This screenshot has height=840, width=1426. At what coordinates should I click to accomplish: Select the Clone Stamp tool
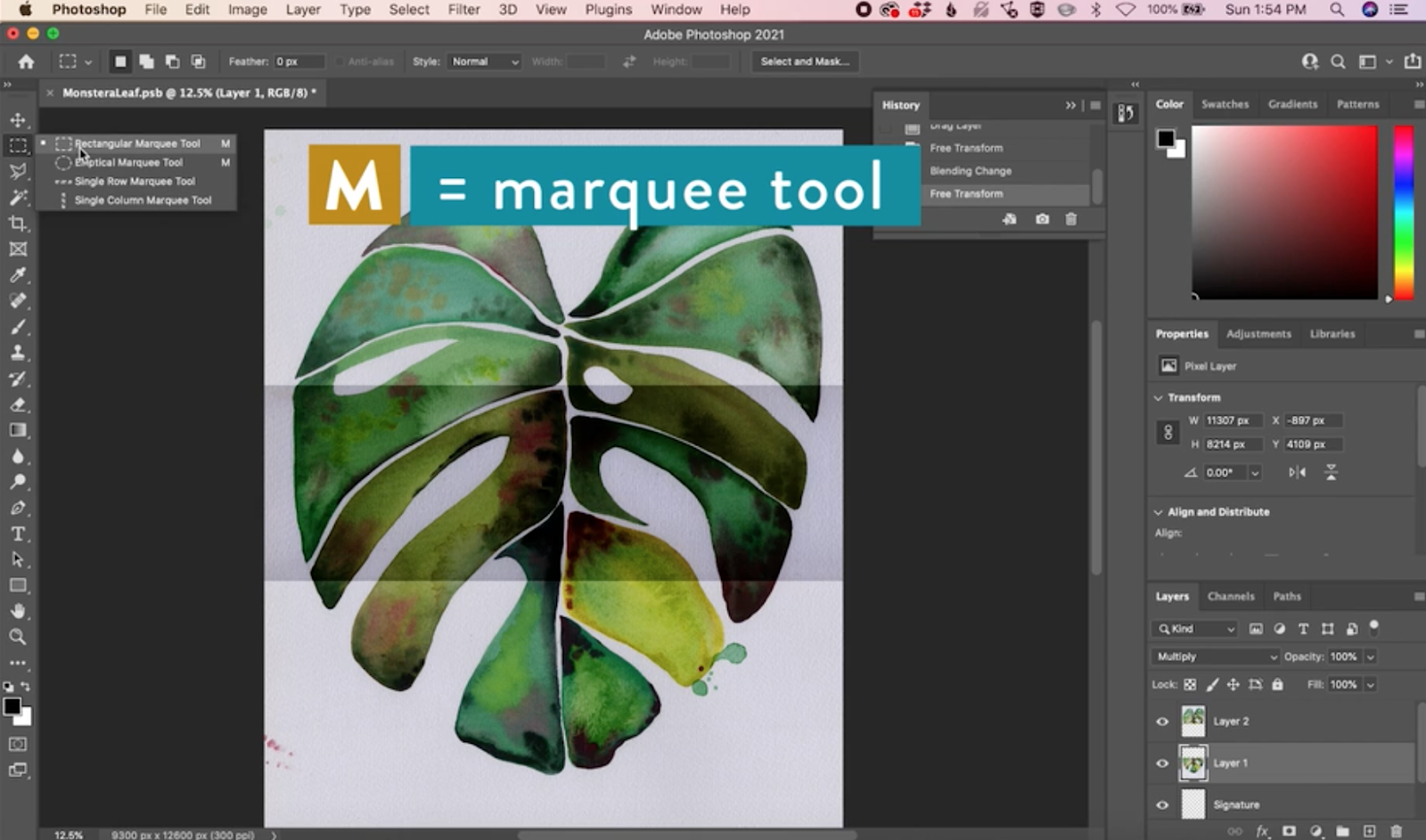(18, 351)
